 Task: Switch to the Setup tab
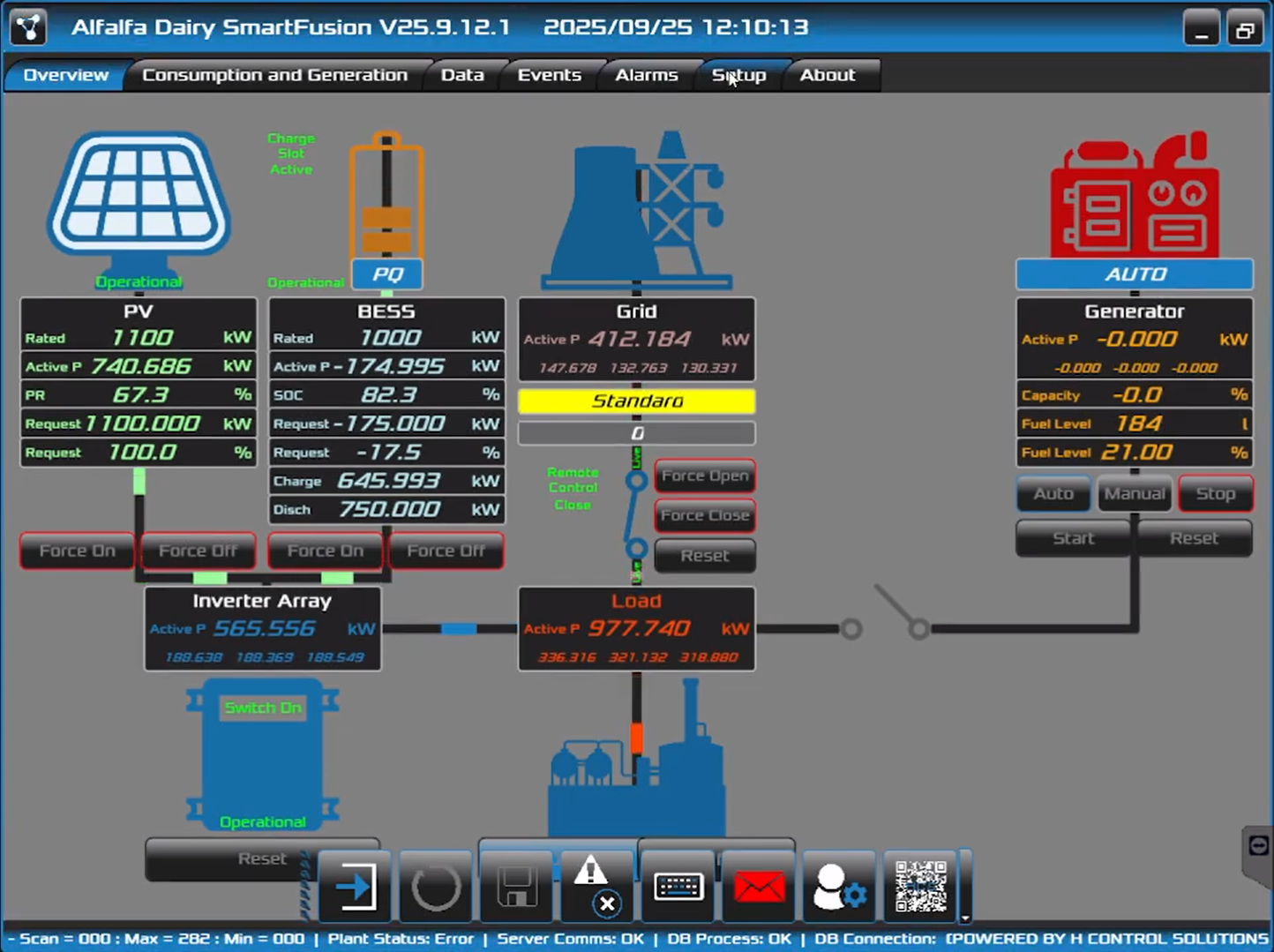click(739, 75)
